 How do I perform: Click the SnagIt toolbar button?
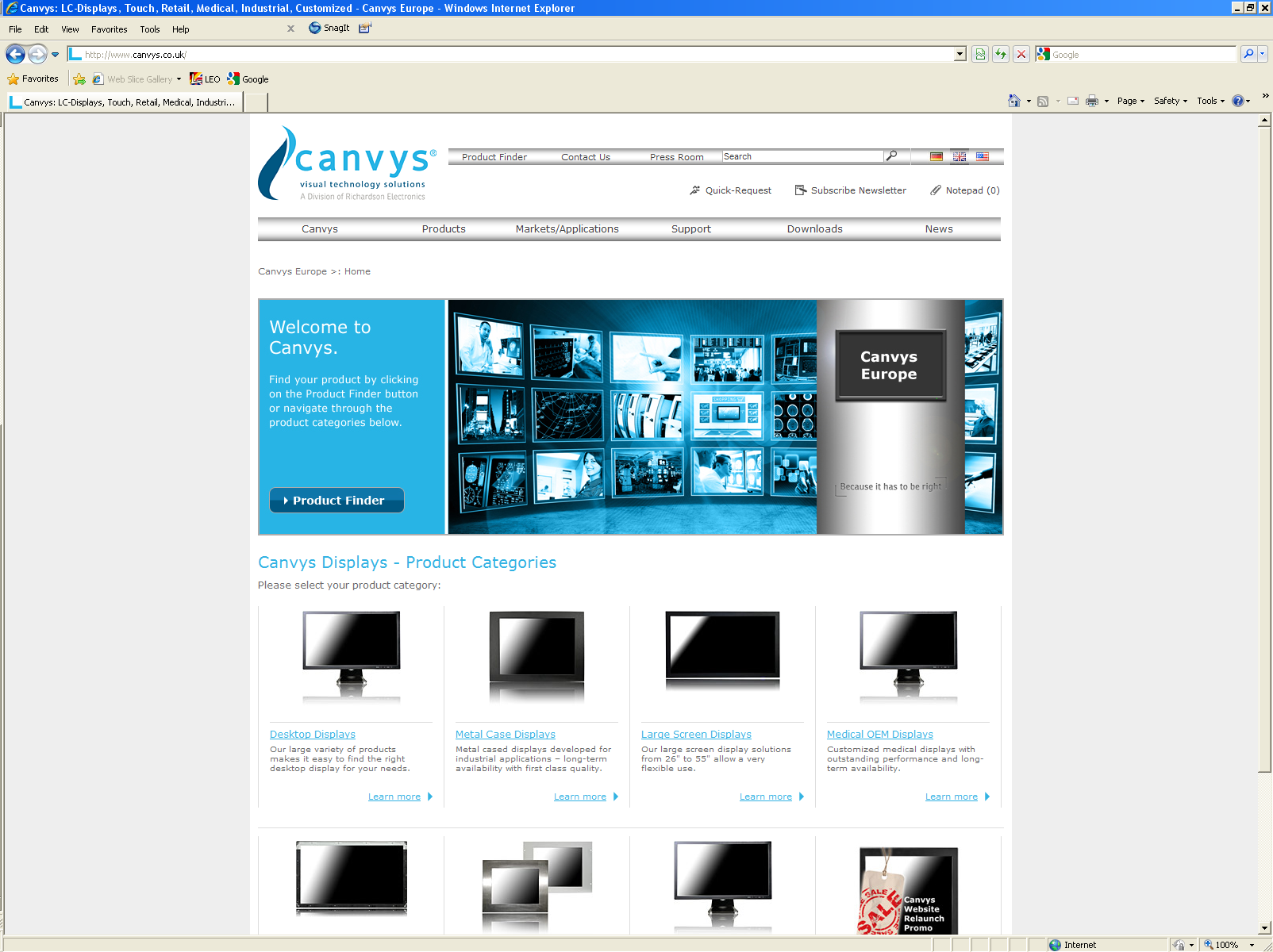tap(329, 28)
